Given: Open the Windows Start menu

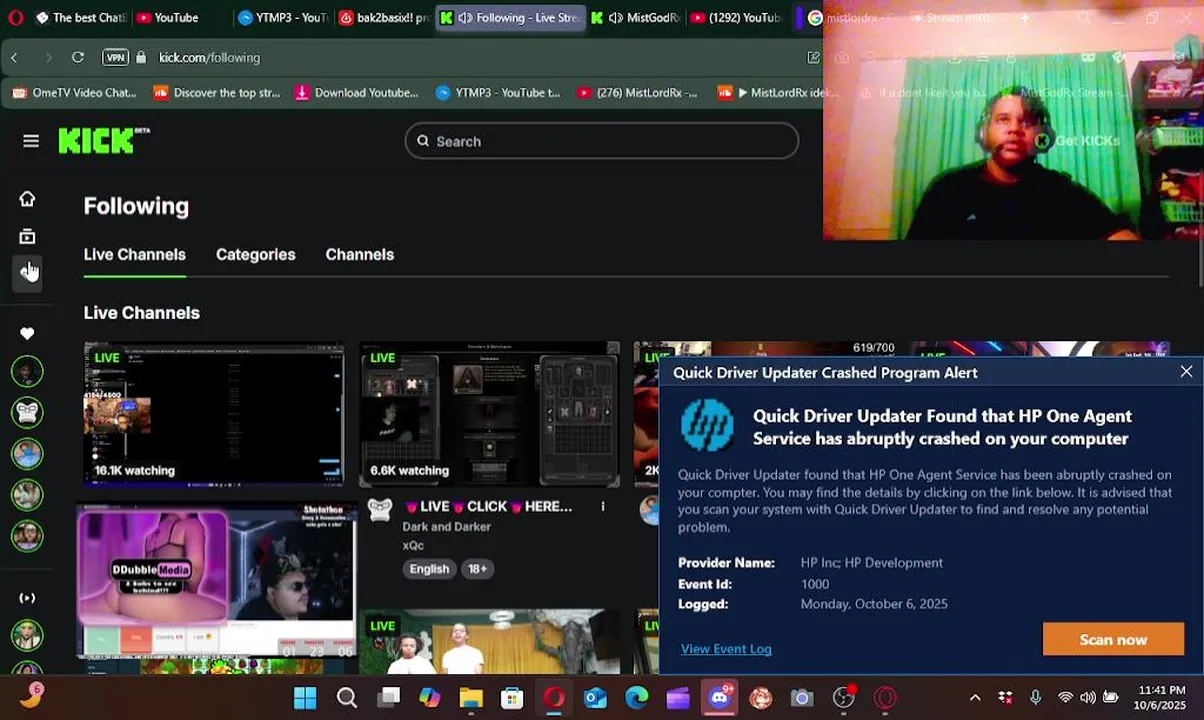Looking at the screenshot, I should pos(305,698).
